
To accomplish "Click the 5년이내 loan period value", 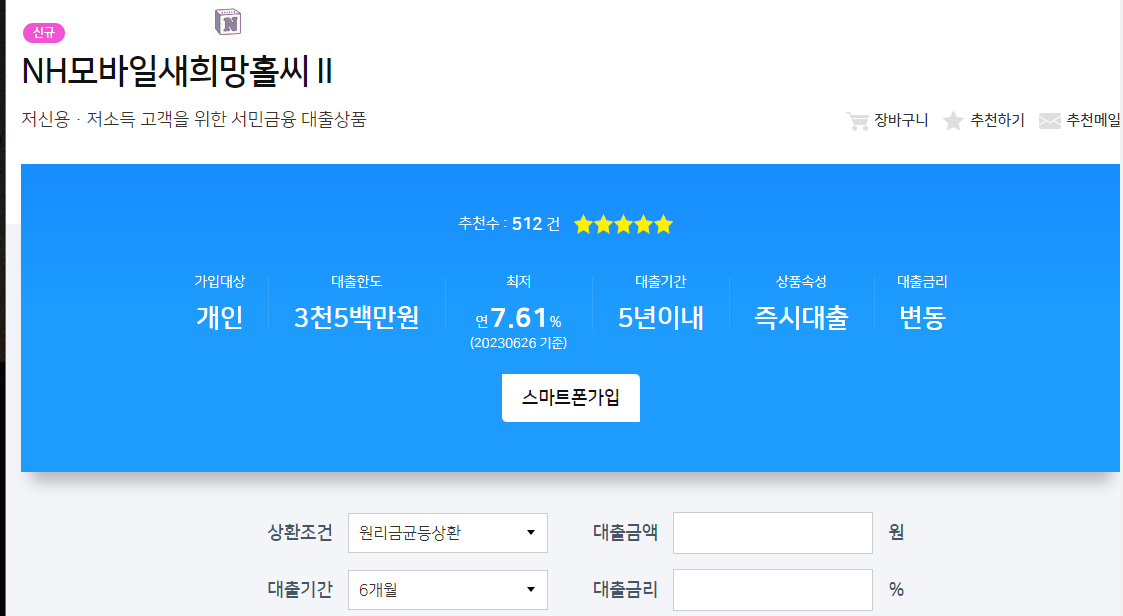I will [661, 317].
